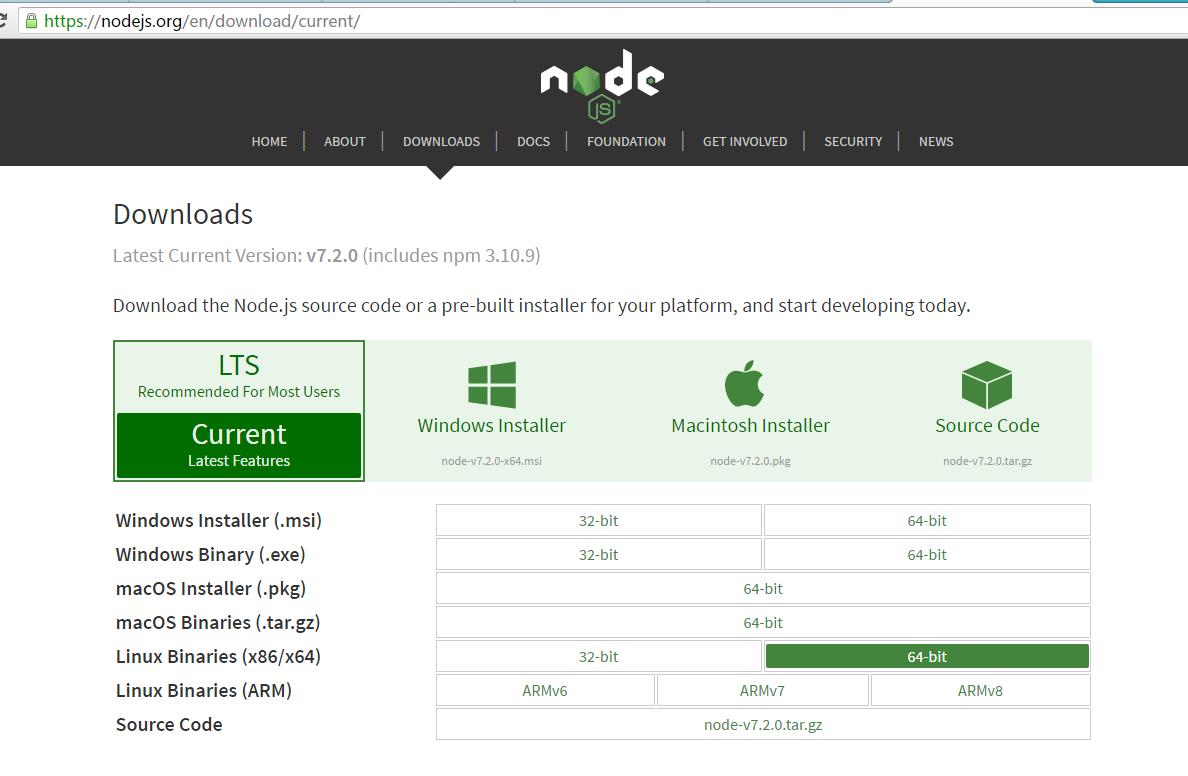The width and height of the screenshot is (1188, 776).
Task: Download 32-bit Windows Binary (.exe)
Action: pyautogui.click(x=599, y=555)
